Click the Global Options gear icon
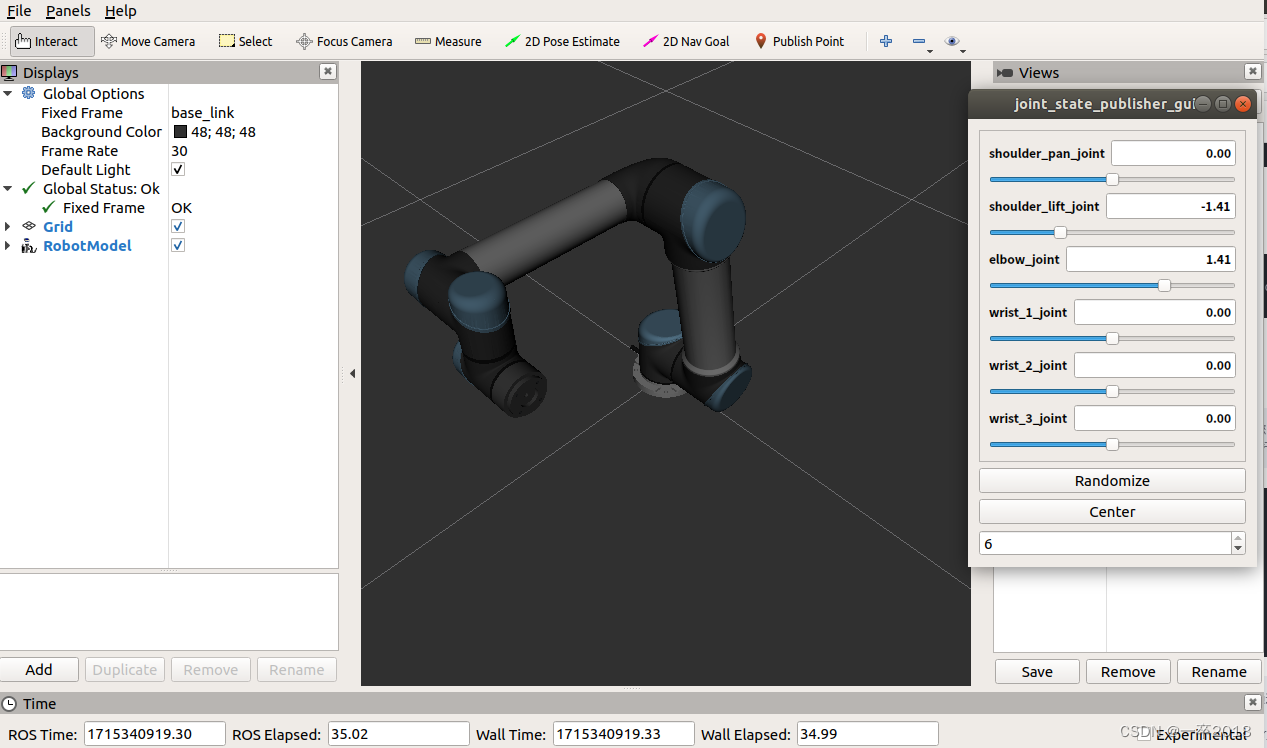1267x748 pixels. click(28, 93)
